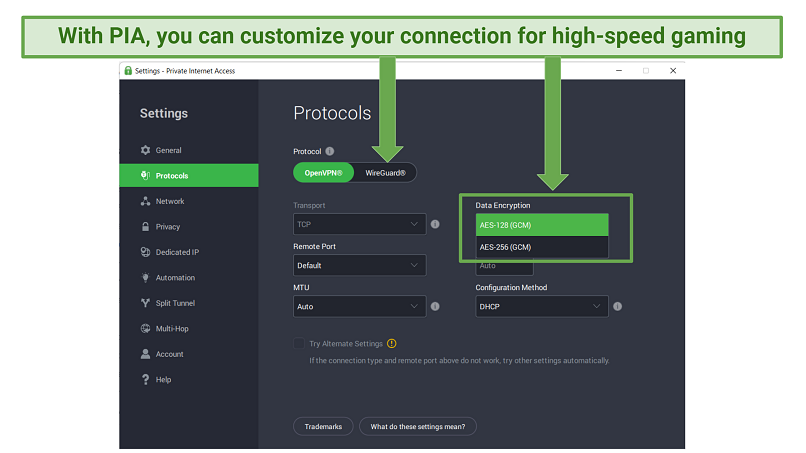Open the MTU Auto dropdown
The width and height of the screenshot is (806, 453).
pos(359,306)
